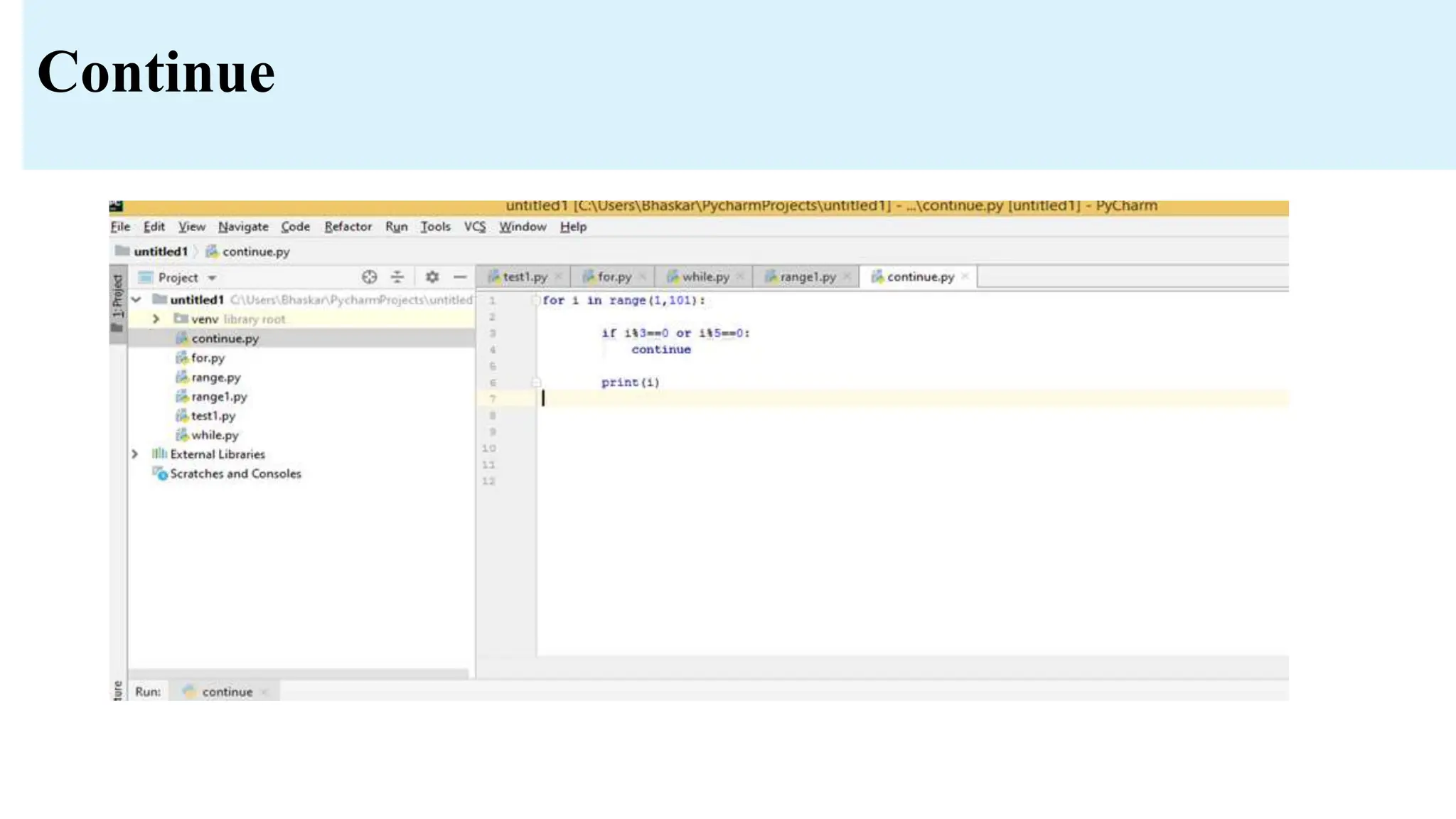Open the Project view dropdown
1456x819 pixels.
click(x=212, y=278)
